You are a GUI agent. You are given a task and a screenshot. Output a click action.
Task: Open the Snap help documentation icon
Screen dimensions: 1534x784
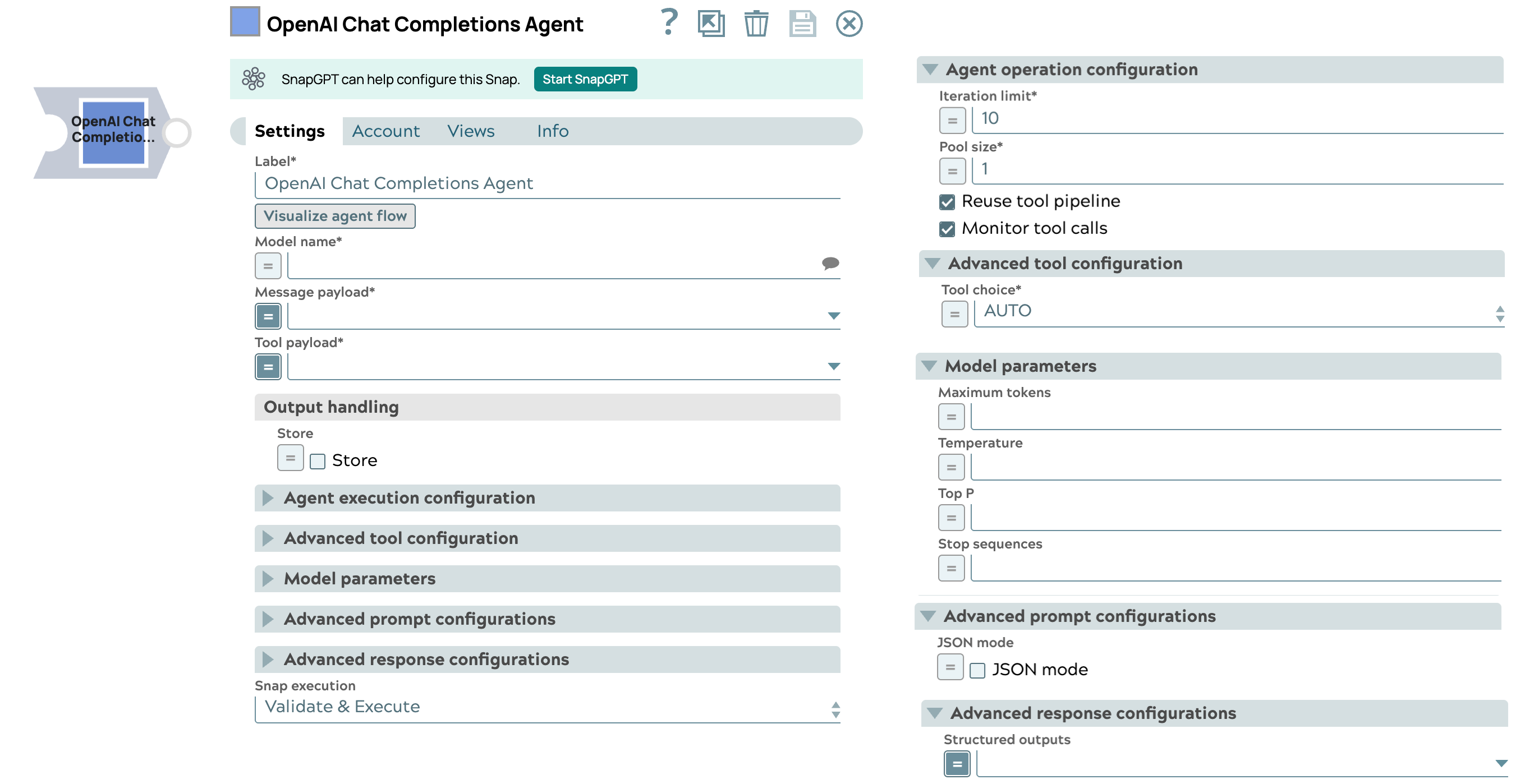tap(669, 24)
